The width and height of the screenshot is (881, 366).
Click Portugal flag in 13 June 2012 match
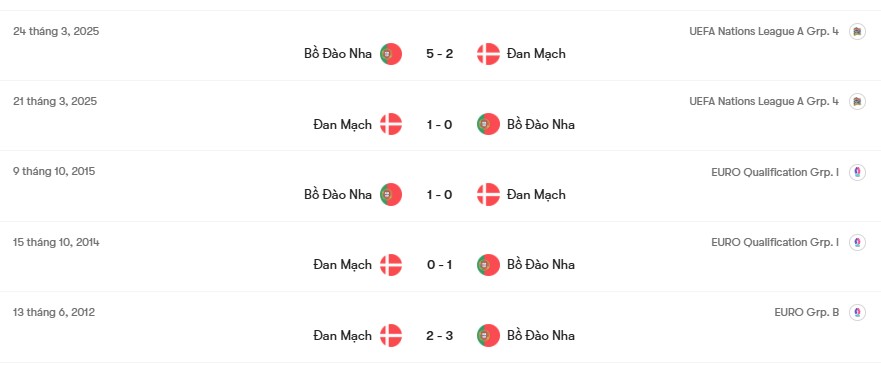click(x=488, y=336)
